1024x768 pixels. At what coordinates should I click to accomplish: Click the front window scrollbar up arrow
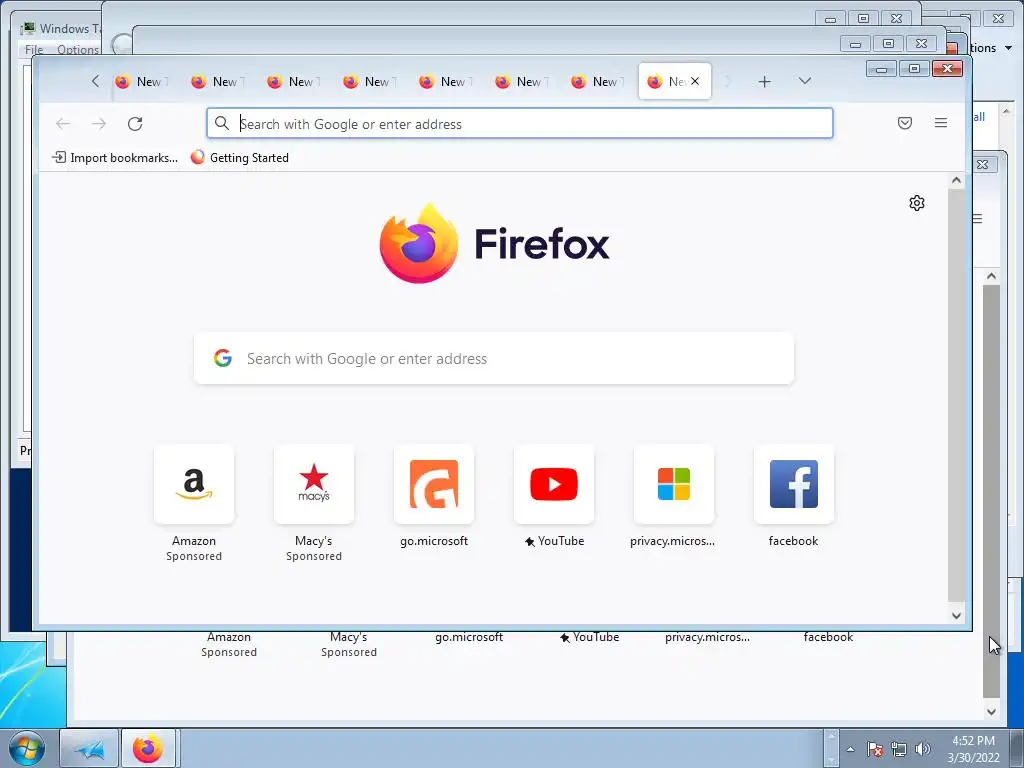click(957, 180)
